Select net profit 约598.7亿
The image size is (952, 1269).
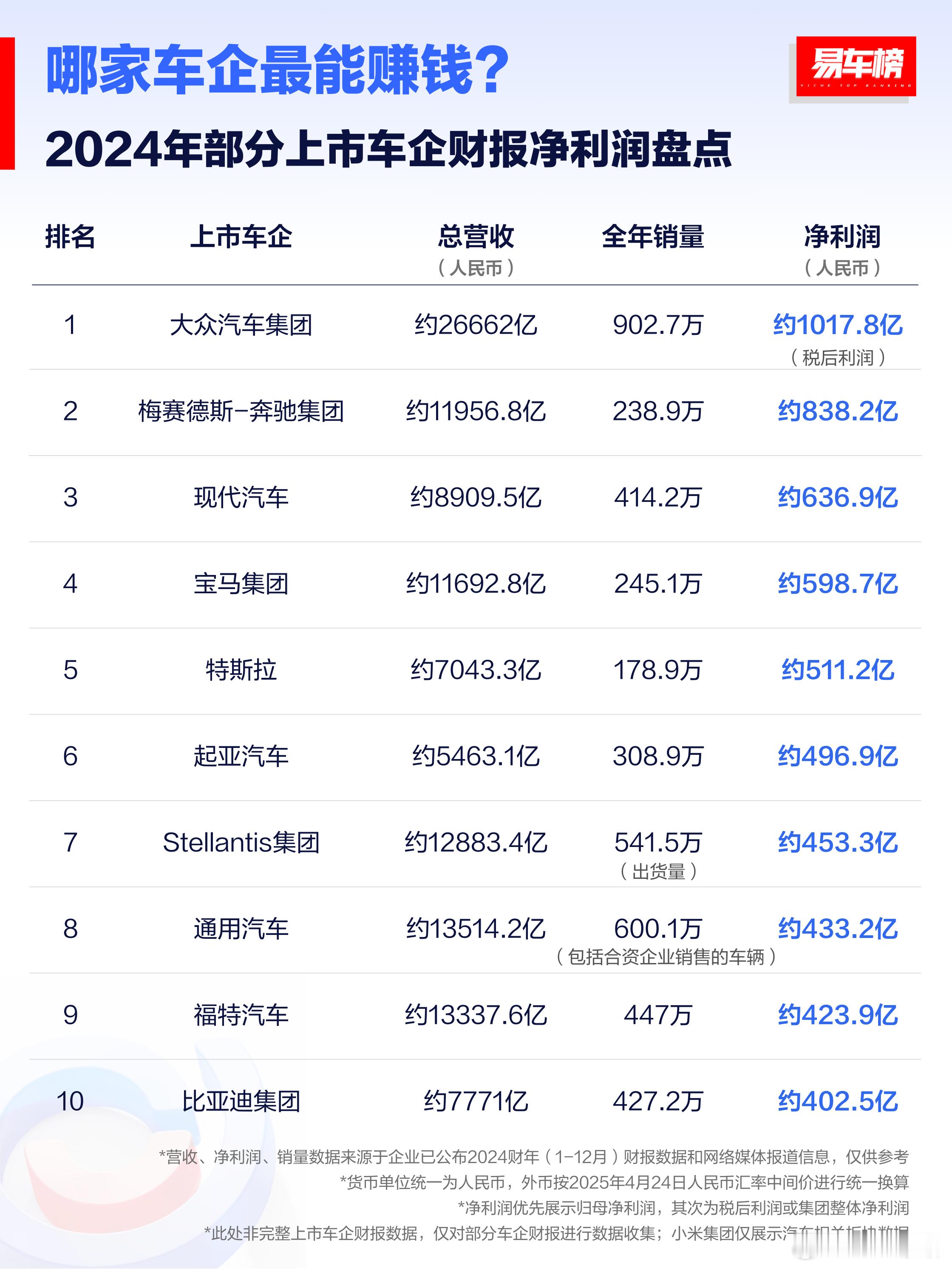(838, 584)
